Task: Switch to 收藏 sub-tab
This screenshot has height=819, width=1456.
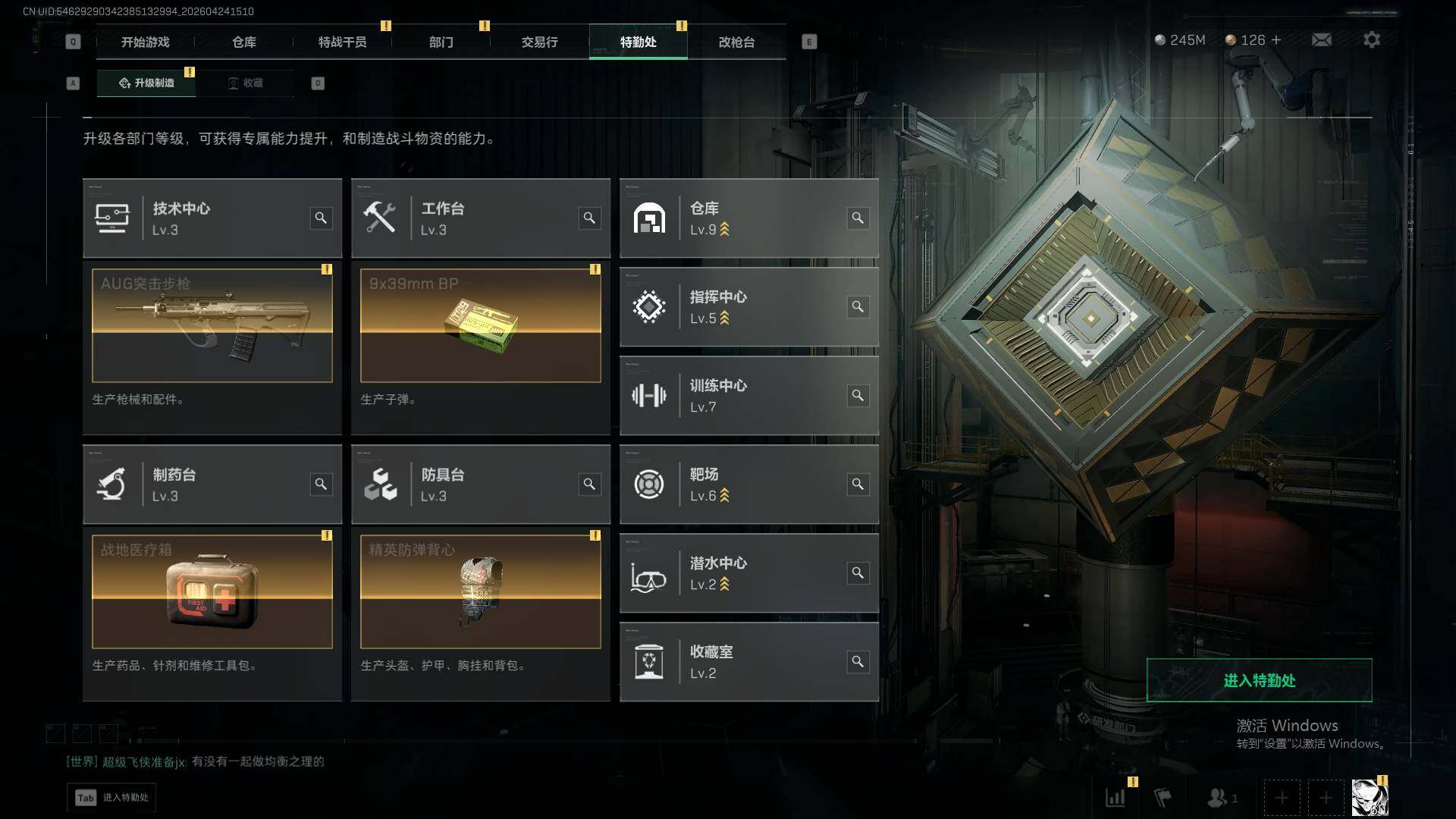Action: click(245, 83)
